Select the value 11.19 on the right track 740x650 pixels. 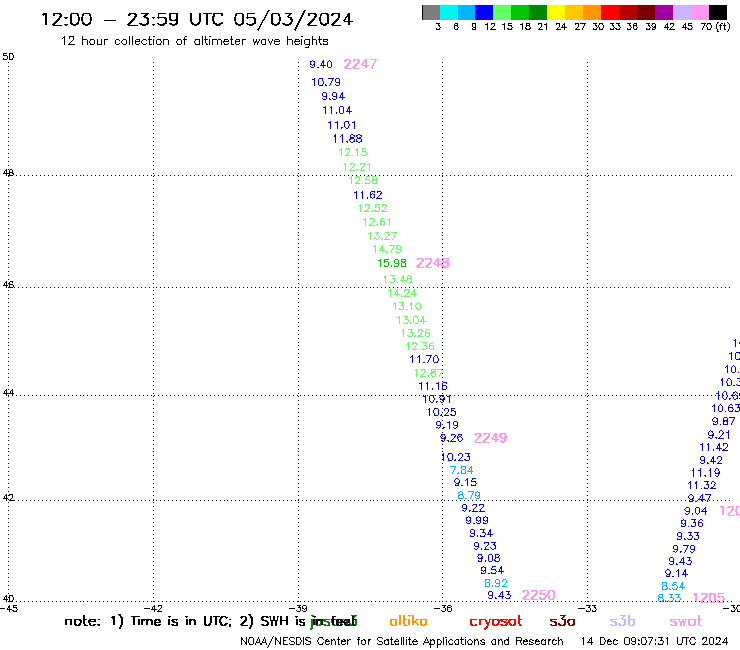(706, 473)
